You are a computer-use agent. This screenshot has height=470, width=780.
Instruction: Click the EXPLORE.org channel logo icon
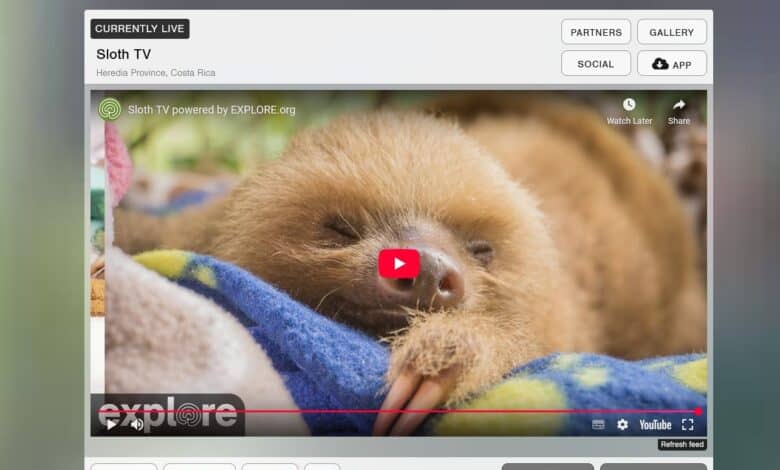[109, 109]
